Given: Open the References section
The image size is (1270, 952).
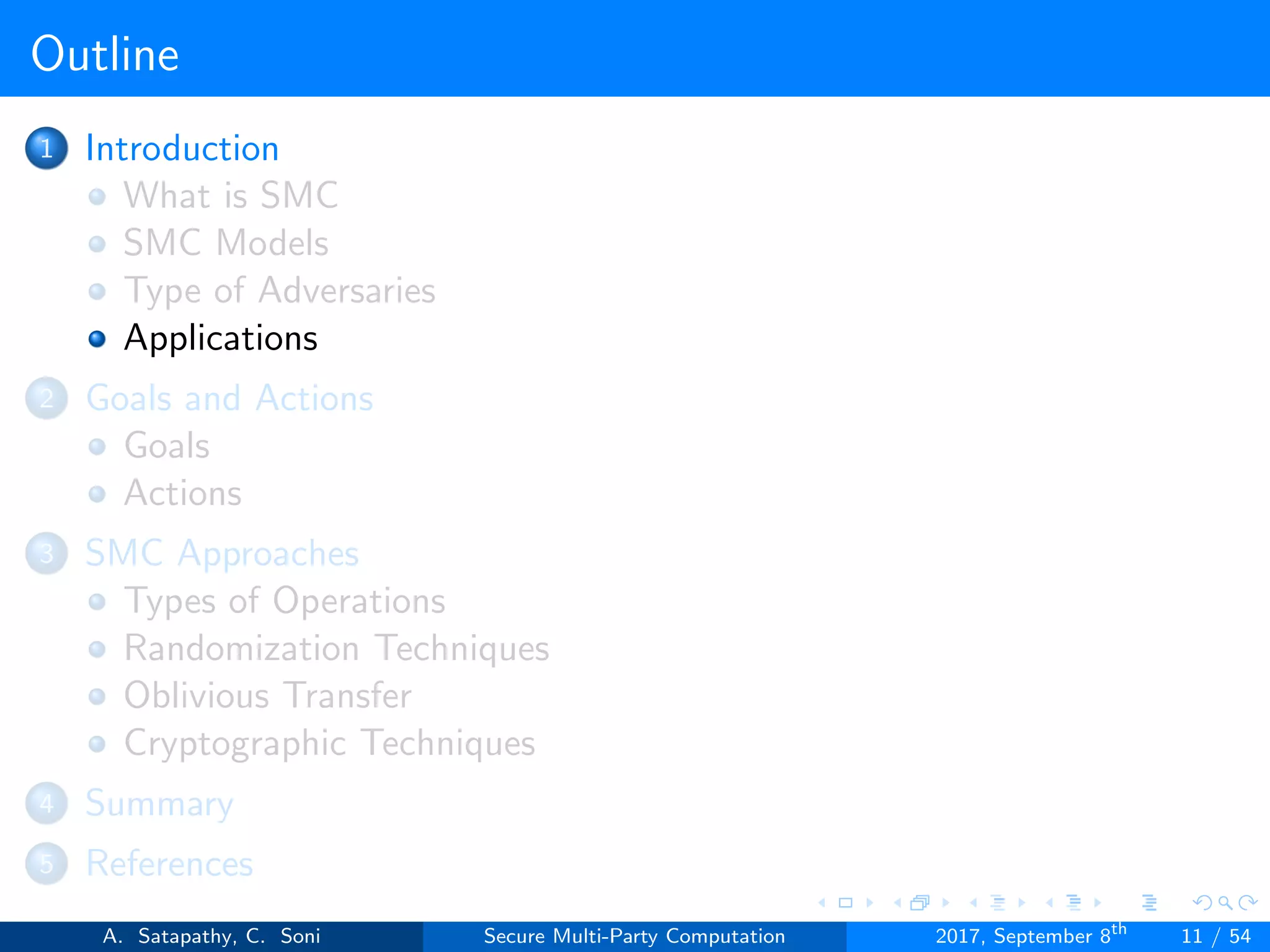Looking at the screenshot, I should coord(169,863).
